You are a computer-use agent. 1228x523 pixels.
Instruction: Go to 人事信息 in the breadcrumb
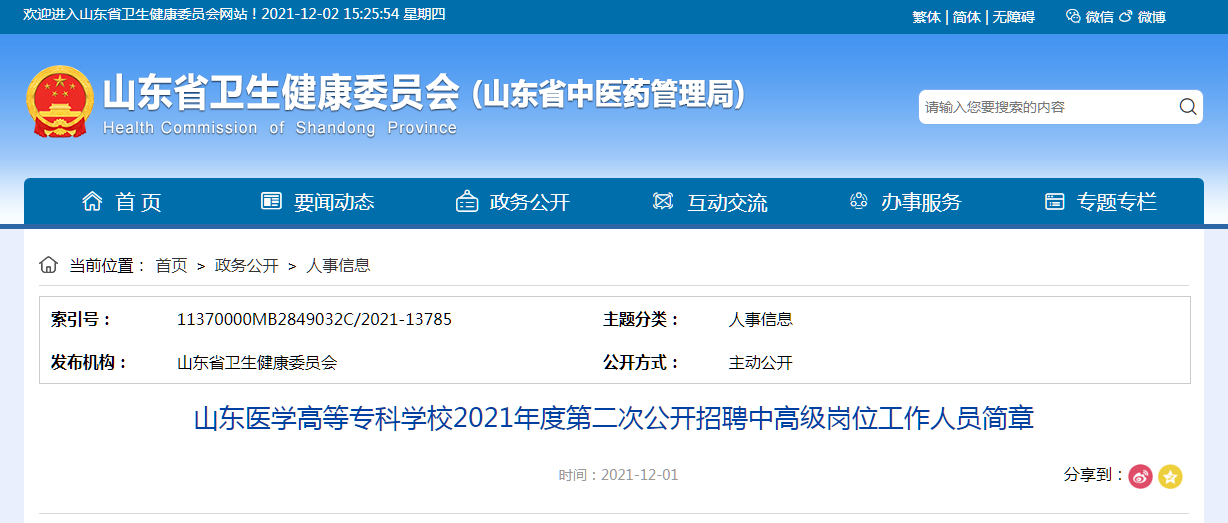click(338, 265)
